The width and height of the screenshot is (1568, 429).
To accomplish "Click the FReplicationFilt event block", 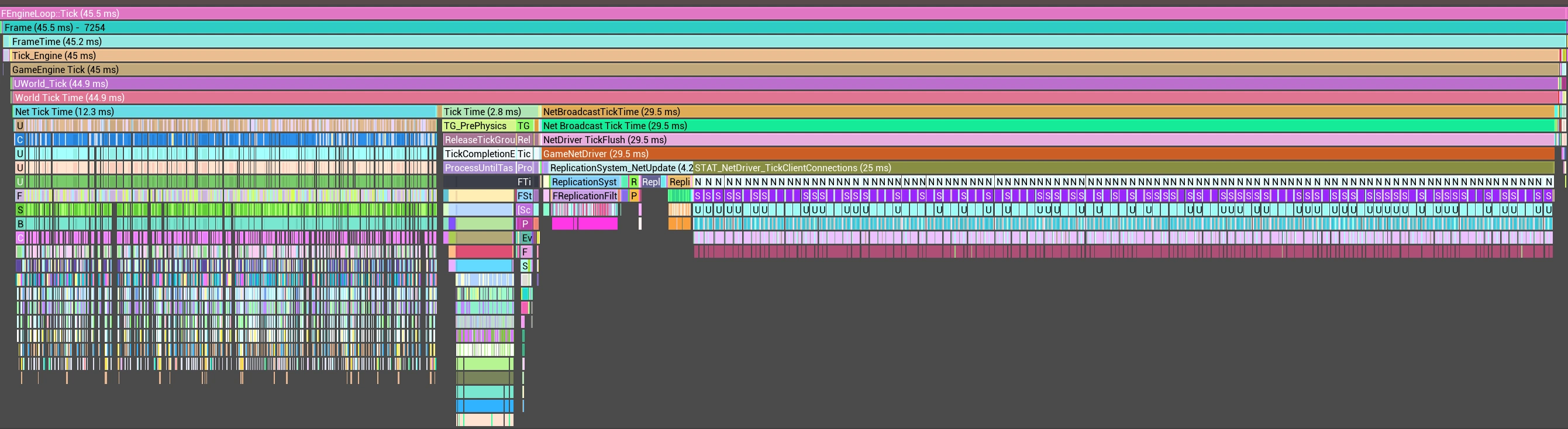I will [584, 195].
